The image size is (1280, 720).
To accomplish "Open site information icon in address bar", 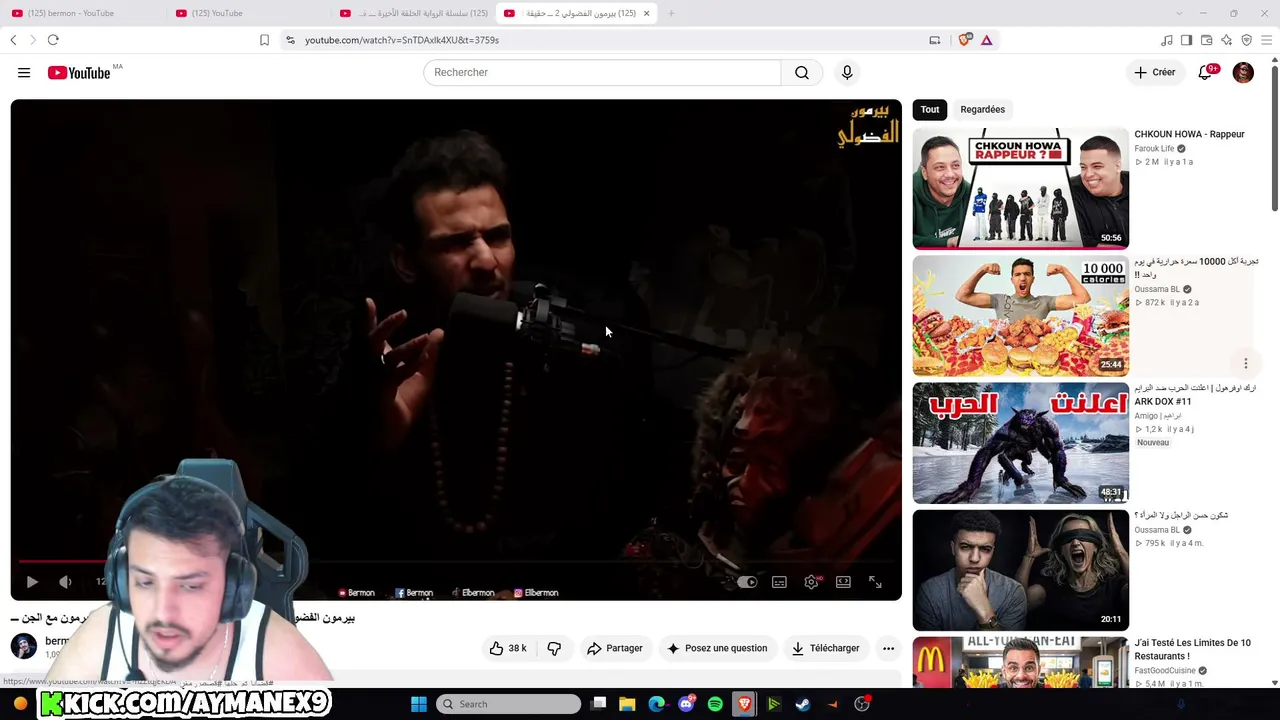I will coord(290,40).
